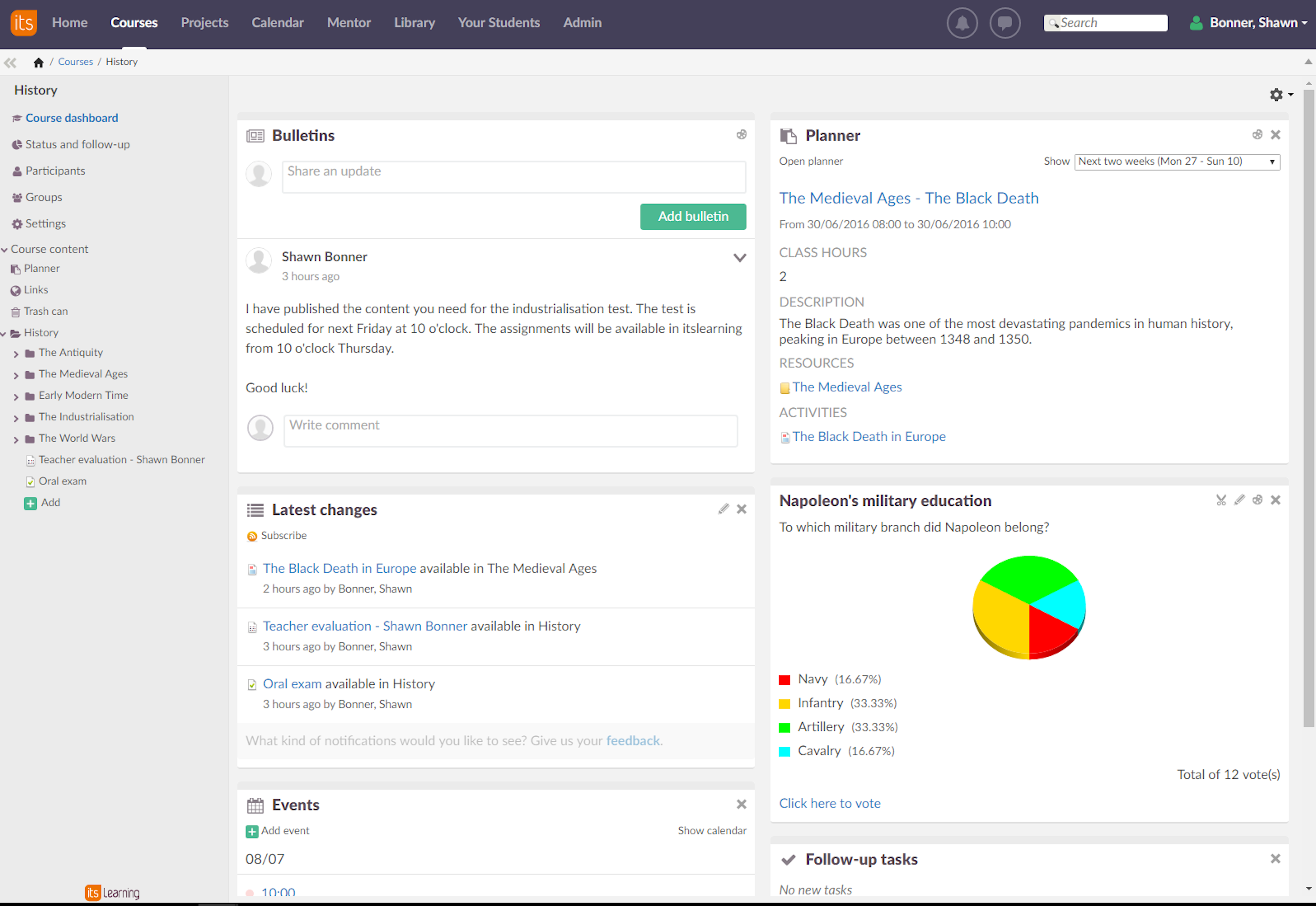Viewport: 1316px width, 906px height.
Task: Open the Click here to vote link
Action: tap(829, 803)
